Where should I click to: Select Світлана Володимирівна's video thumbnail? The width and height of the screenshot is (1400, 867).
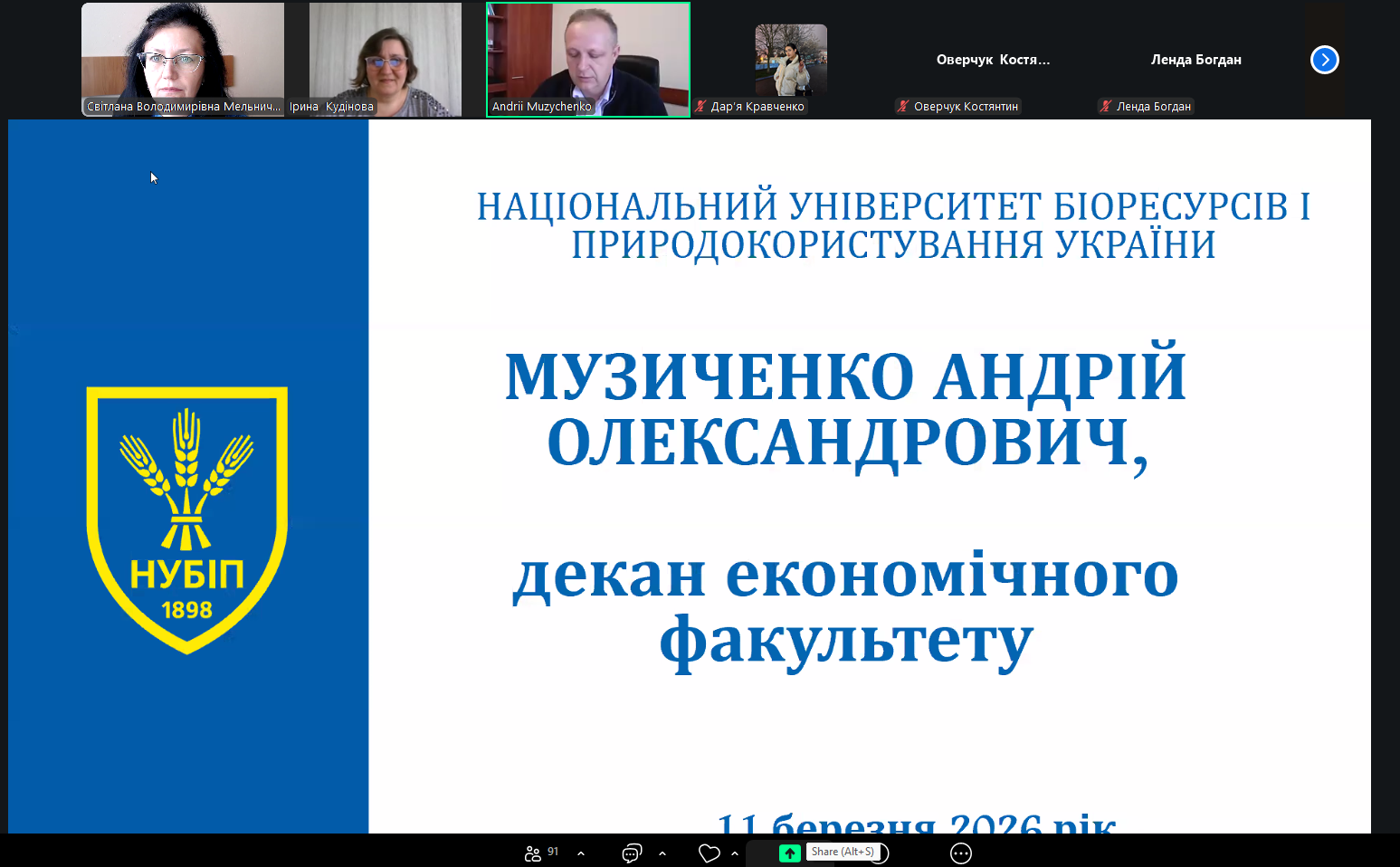(183, 60)
